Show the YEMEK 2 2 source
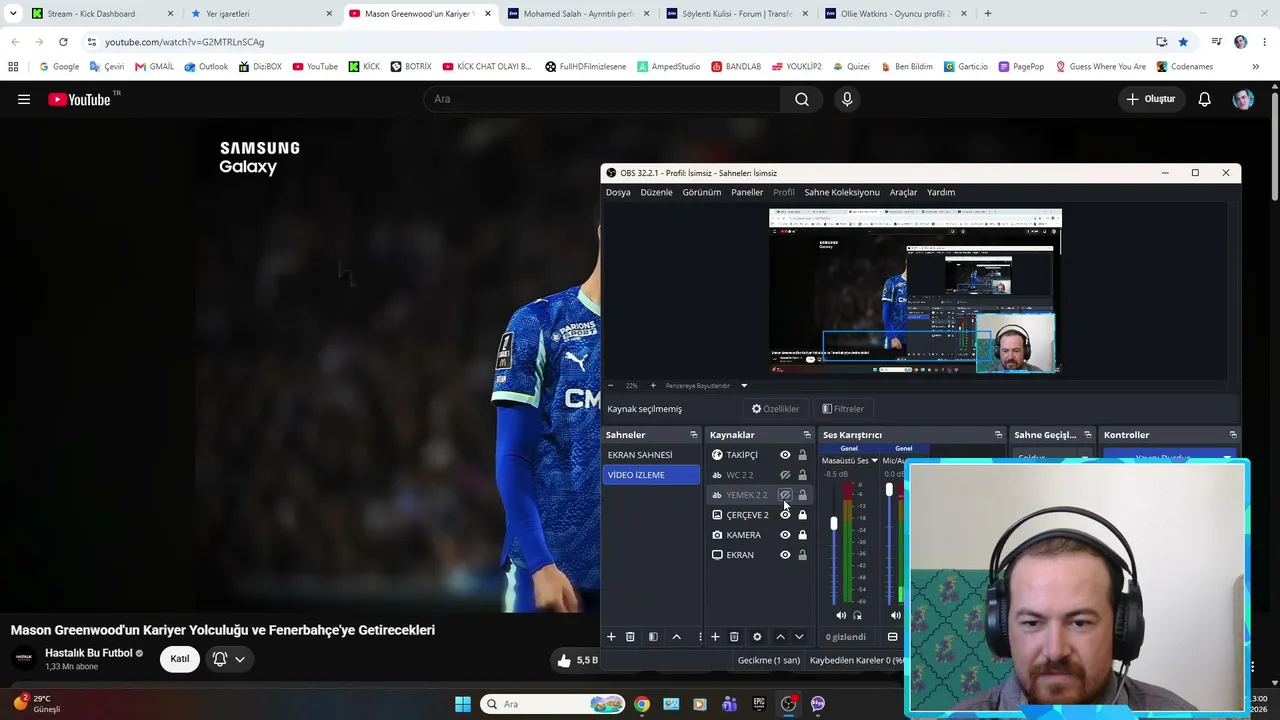This screenshot has width=1280, height=720. tap(785, 495)
